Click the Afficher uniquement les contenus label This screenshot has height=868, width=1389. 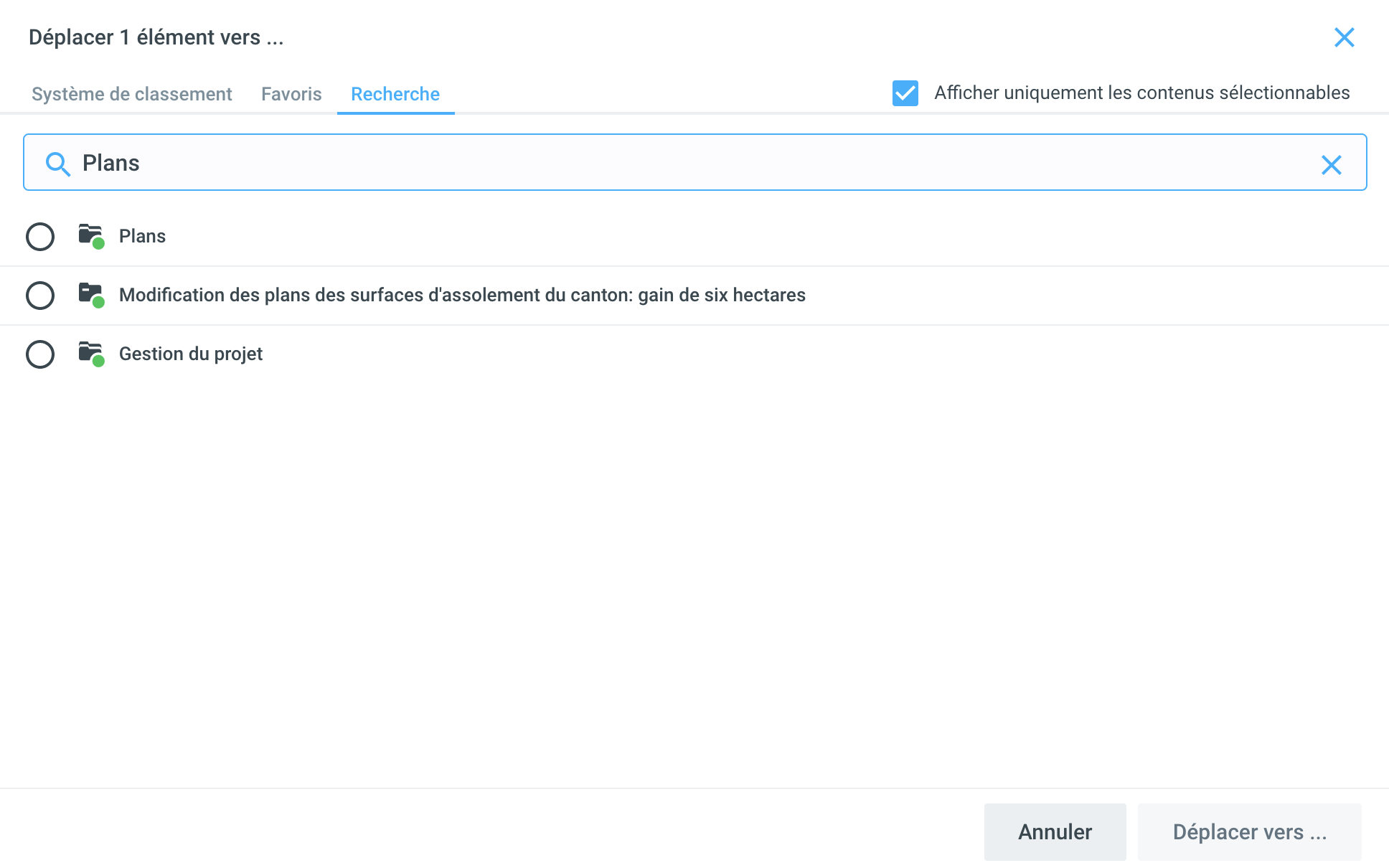click(x=1141, y=93)
